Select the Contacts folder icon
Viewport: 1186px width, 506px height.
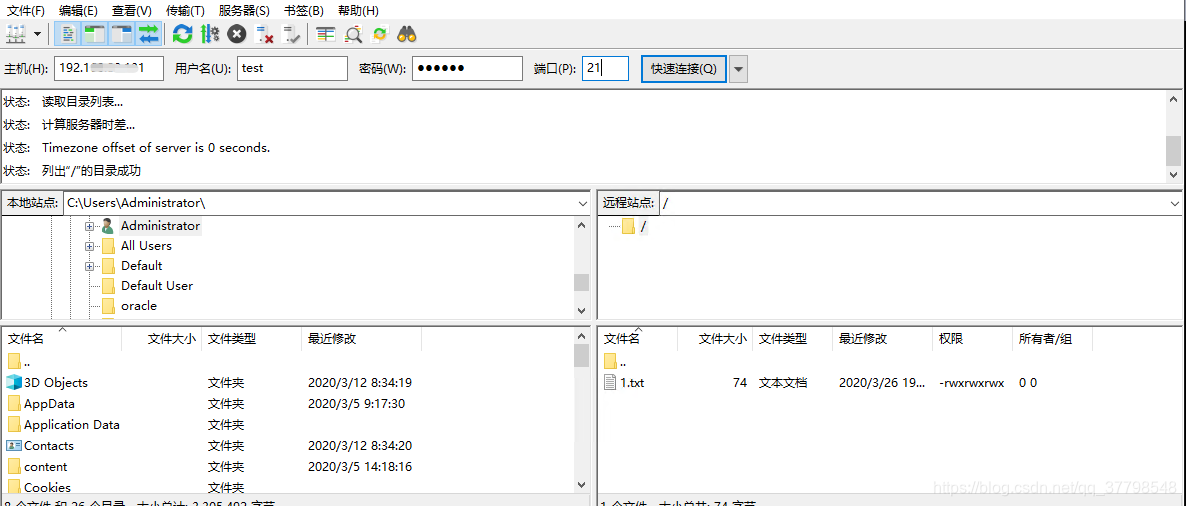[14, 445]
